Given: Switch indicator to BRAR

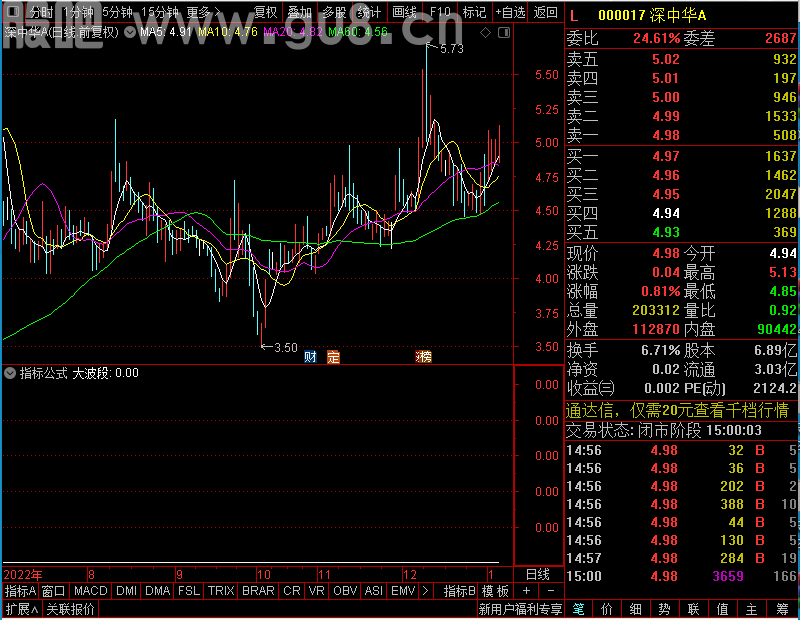Looking at the screenshot, I should pyautogui.click(x=258, y=591).
